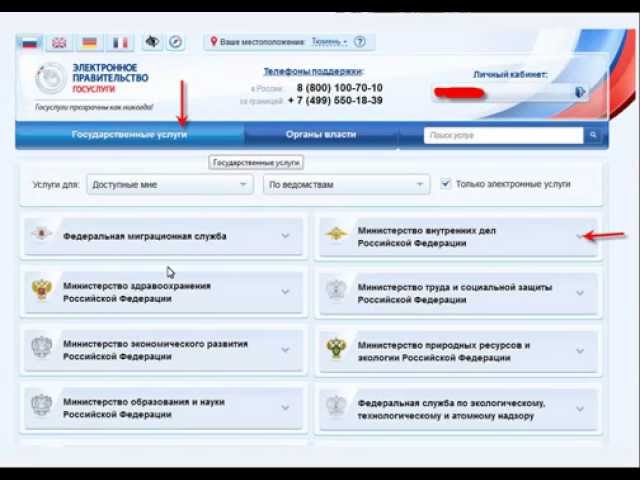Toggle 'Только электронные услуги' checkbox
Image resolution: width=640 pixels, height=480 pixels.
click(x=446, y=184)
